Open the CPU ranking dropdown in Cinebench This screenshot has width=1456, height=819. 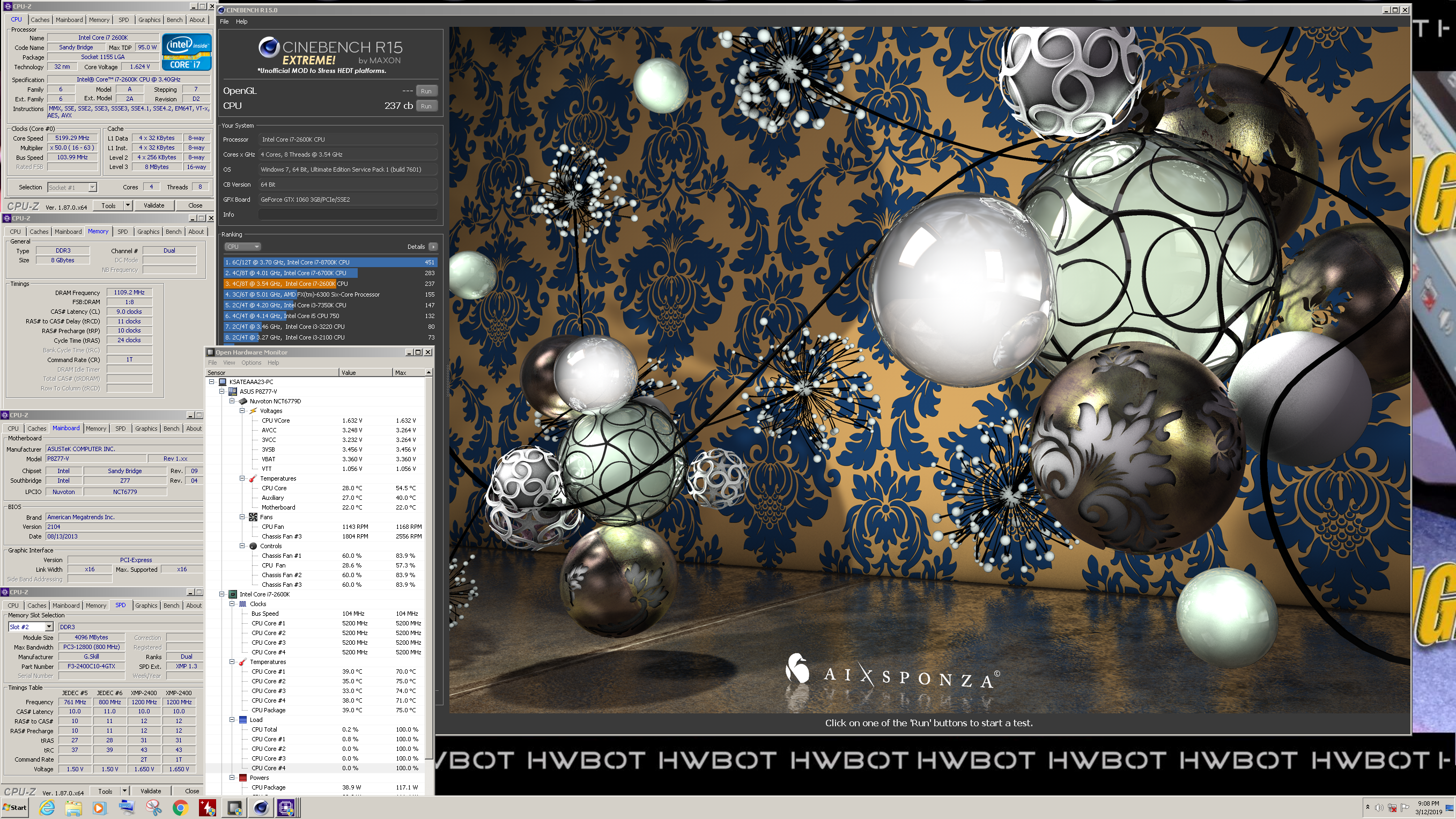click(x=242, y=247)
